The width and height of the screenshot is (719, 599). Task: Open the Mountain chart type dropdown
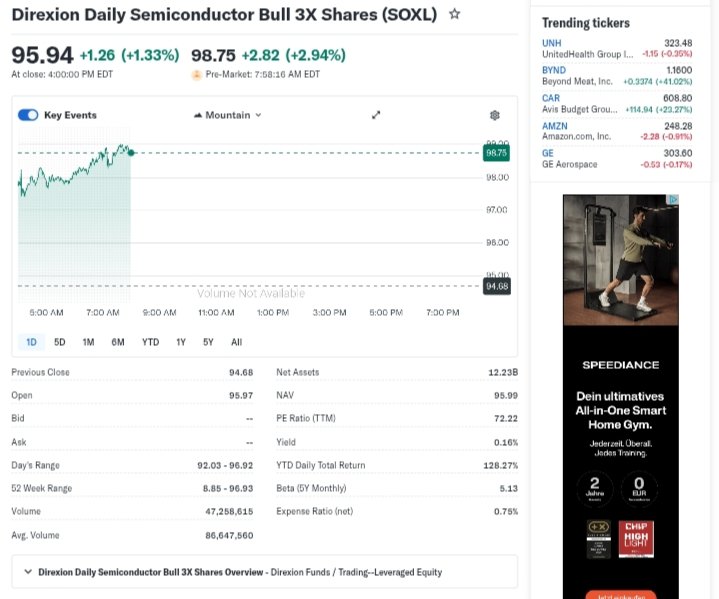(x=228, y=115)
